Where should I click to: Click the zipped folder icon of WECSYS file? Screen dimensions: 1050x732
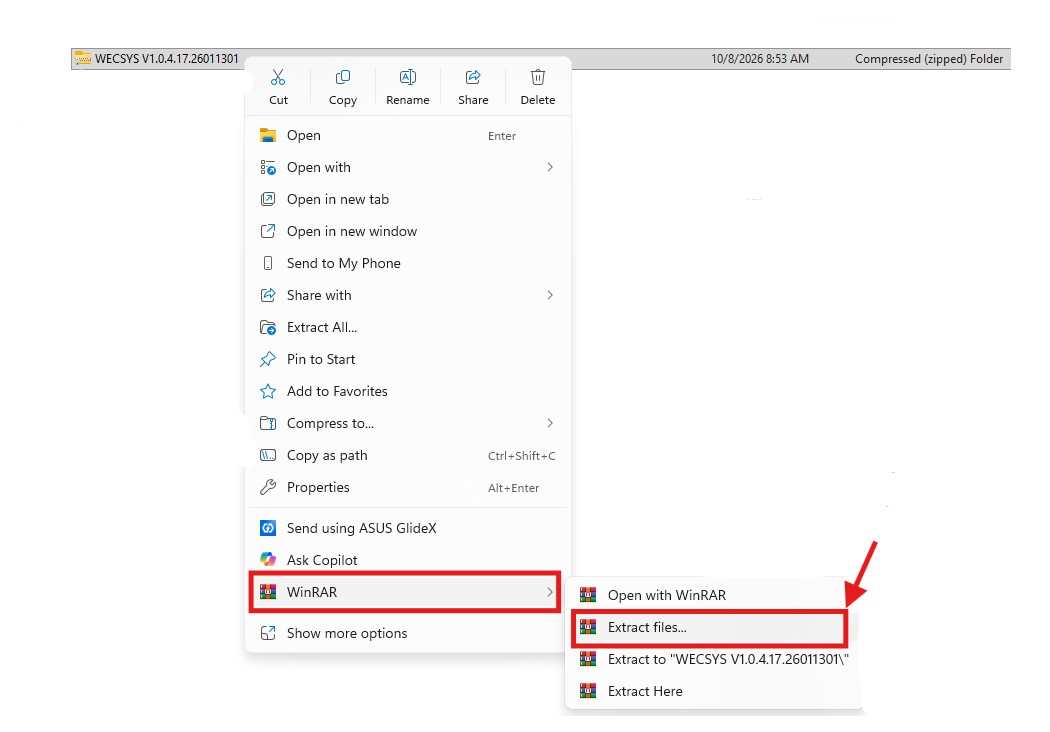83,58
